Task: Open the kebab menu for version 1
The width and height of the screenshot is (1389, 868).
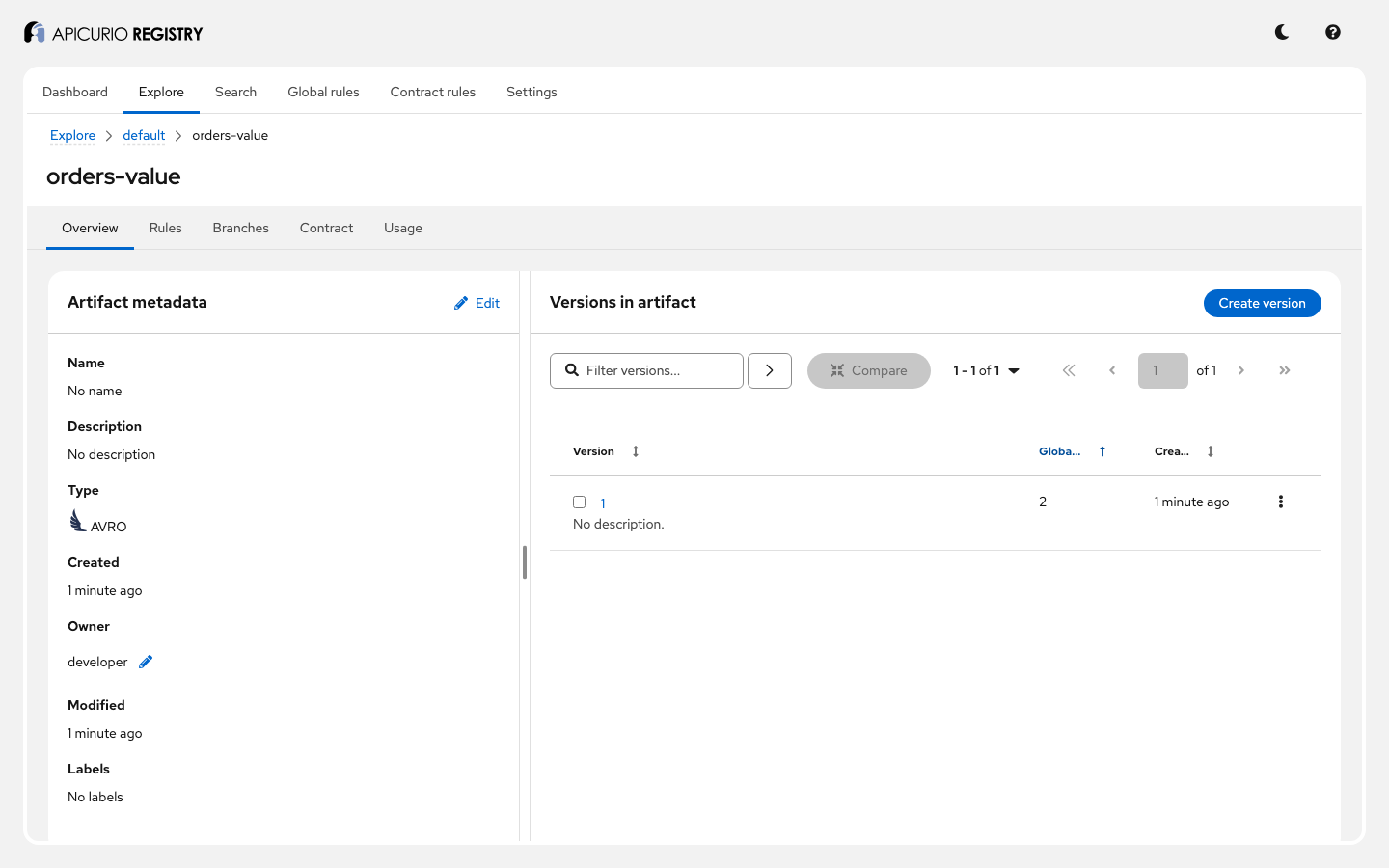Action: point(1281,502)
